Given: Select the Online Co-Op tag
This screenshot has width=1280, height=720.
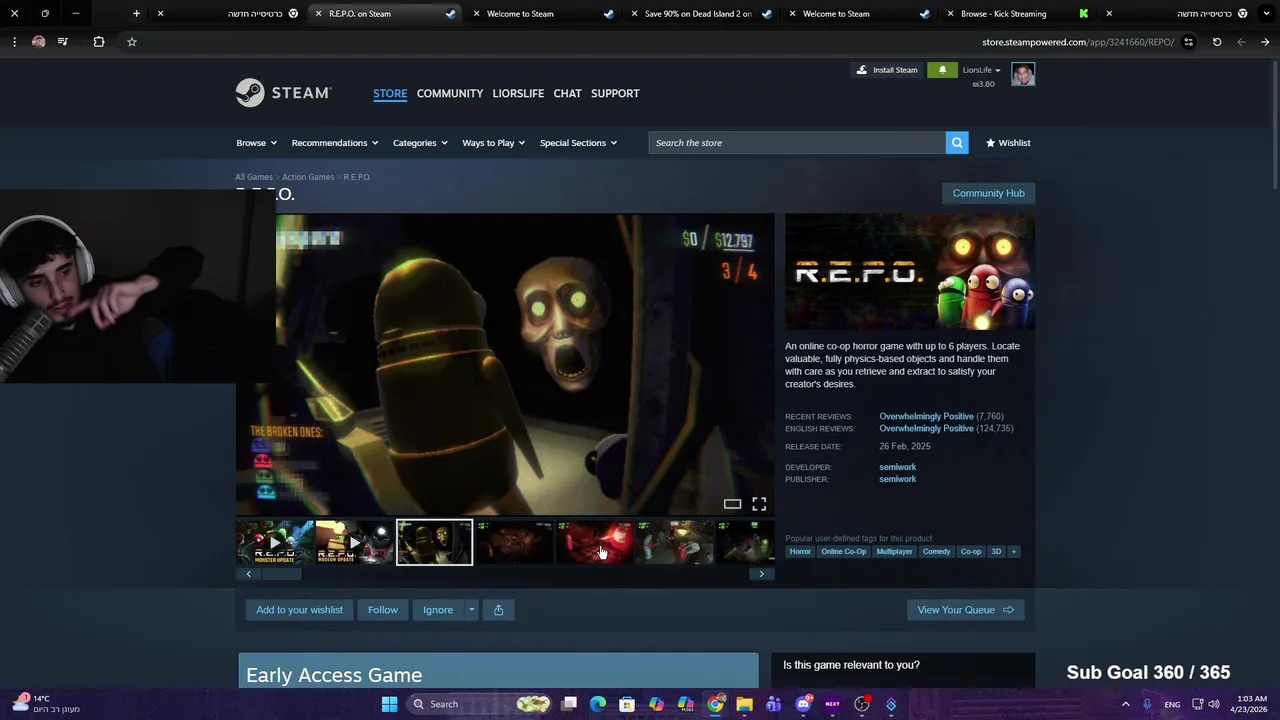Looking at the screenshot, I should coord(844,552).
